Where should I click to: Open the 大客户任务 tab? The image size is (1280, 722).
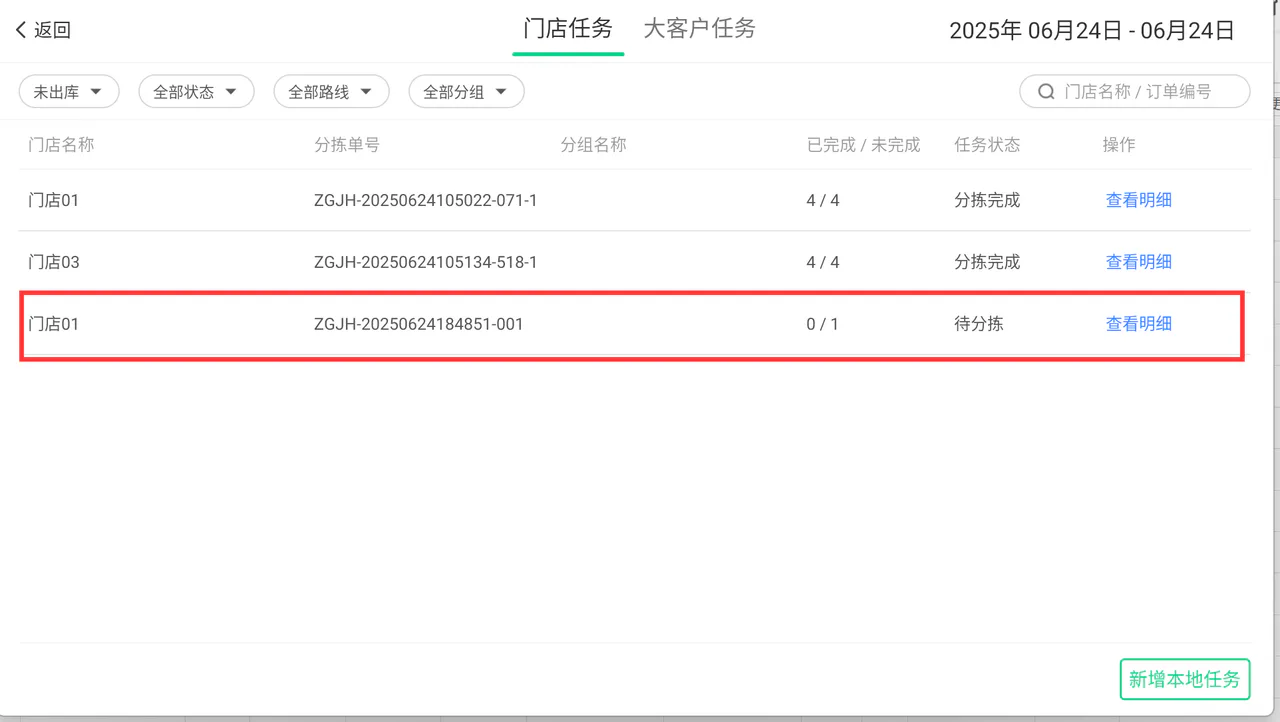click(x=699, y=28)
